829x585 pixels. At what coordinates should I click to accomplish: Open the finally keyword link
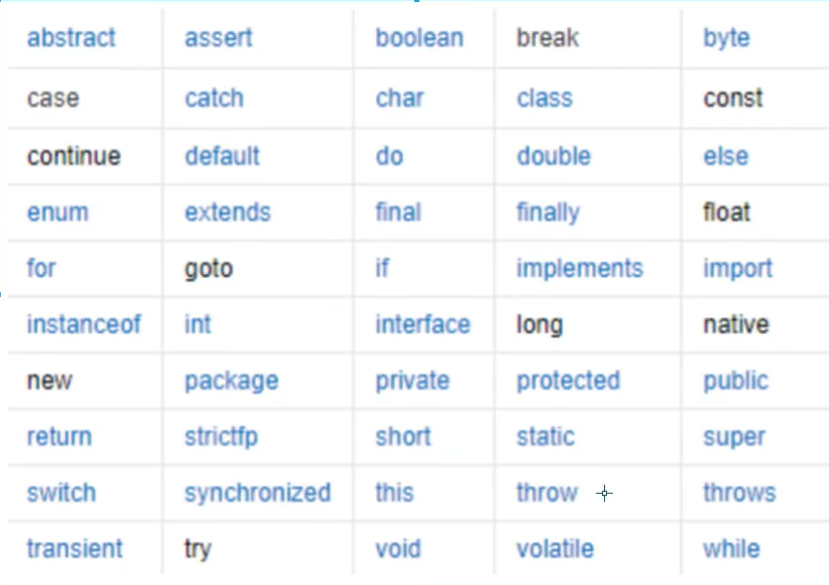pos(548,214)
